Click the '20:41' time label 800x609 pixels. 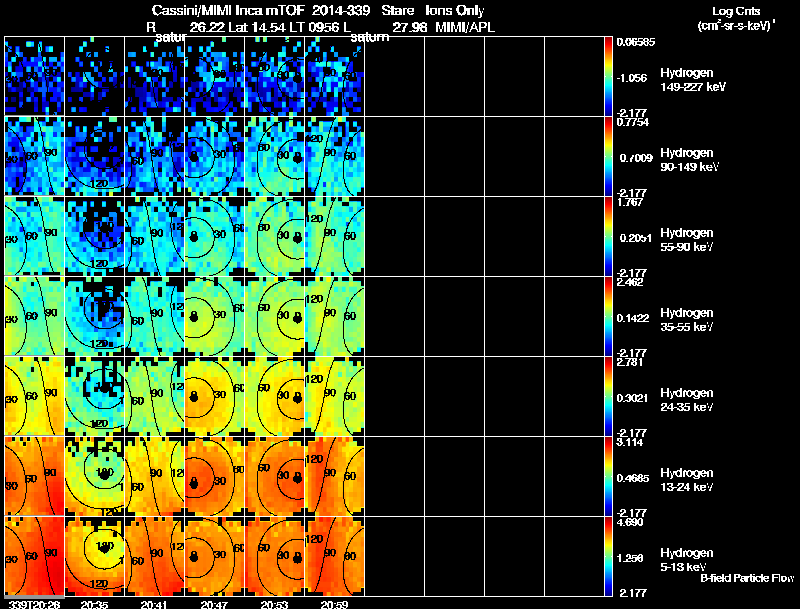[155, 604]
